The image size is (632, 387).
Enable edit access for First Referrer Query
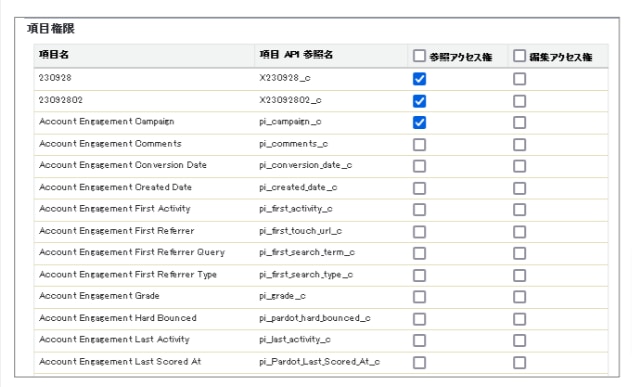coord(520,253)
